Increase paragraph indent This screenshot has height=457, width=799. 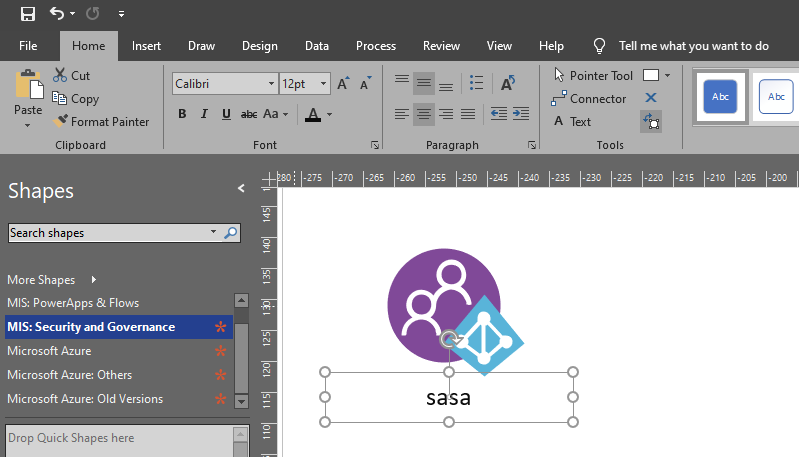(x=521, y=114)
